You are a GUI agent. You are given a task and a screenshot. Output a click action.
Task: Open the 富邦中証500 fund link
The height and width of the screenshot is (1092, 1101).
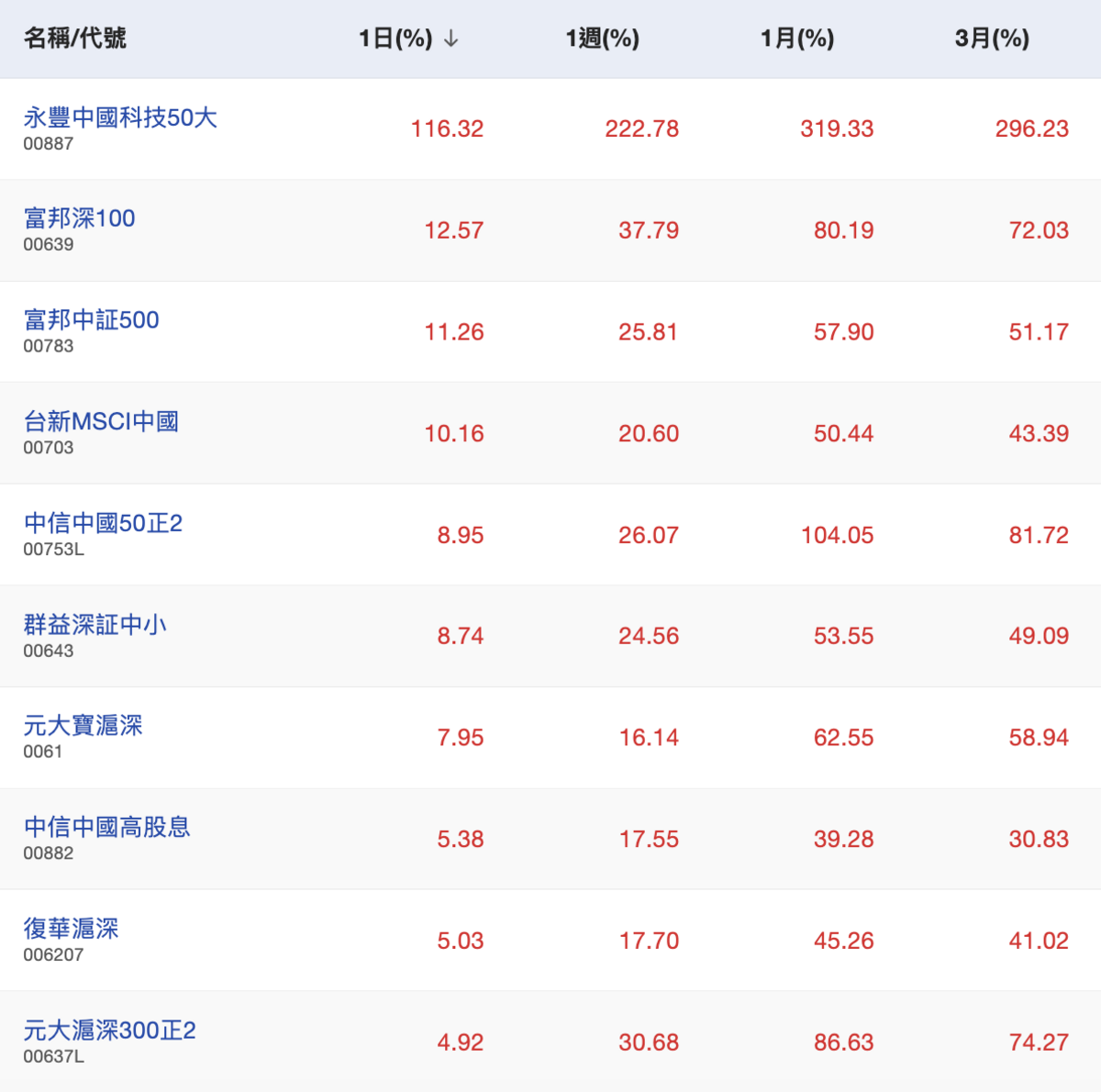(92, 320)
